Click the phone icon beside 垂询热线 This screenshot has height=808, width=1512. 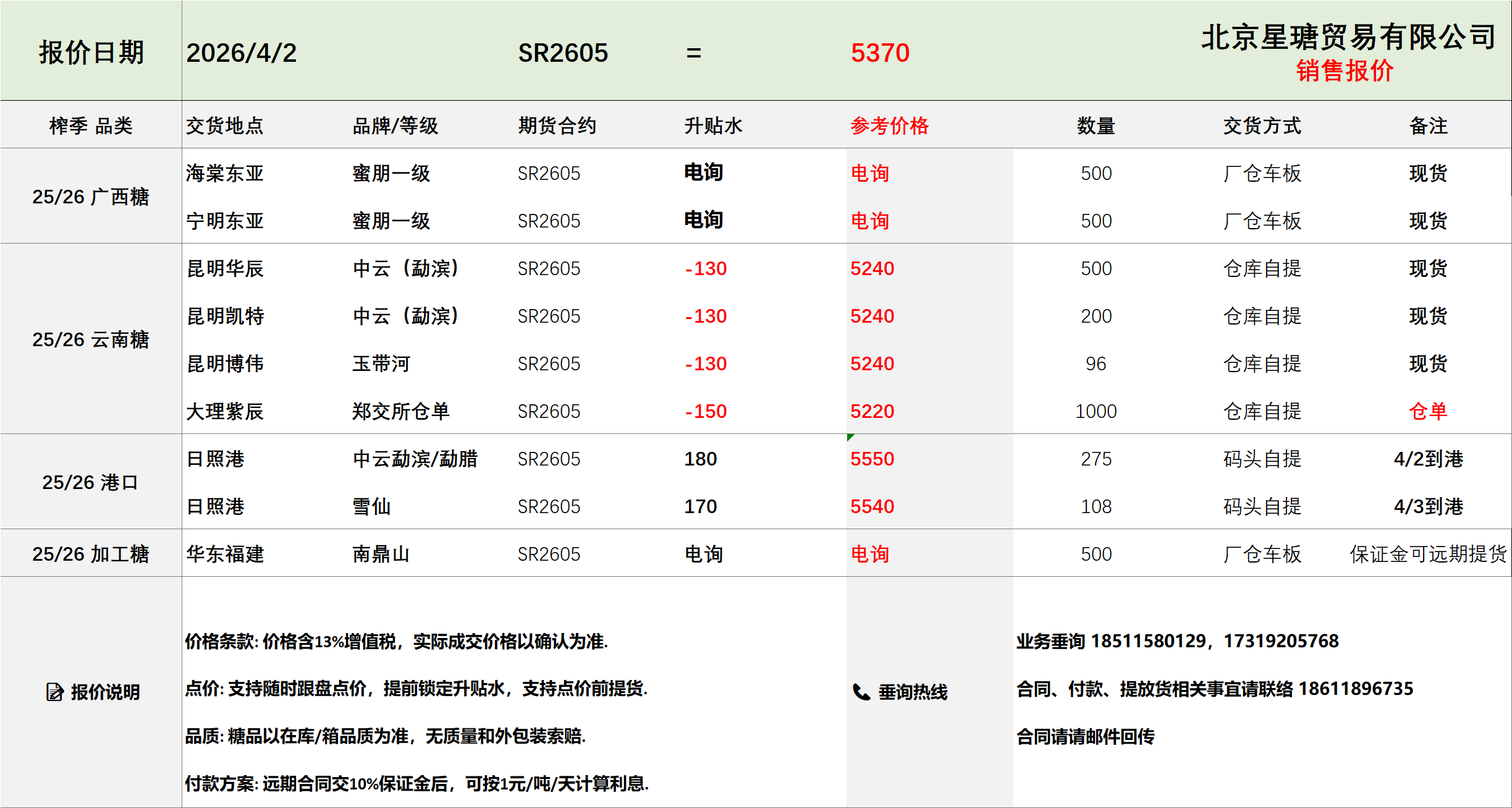point(861,692)
